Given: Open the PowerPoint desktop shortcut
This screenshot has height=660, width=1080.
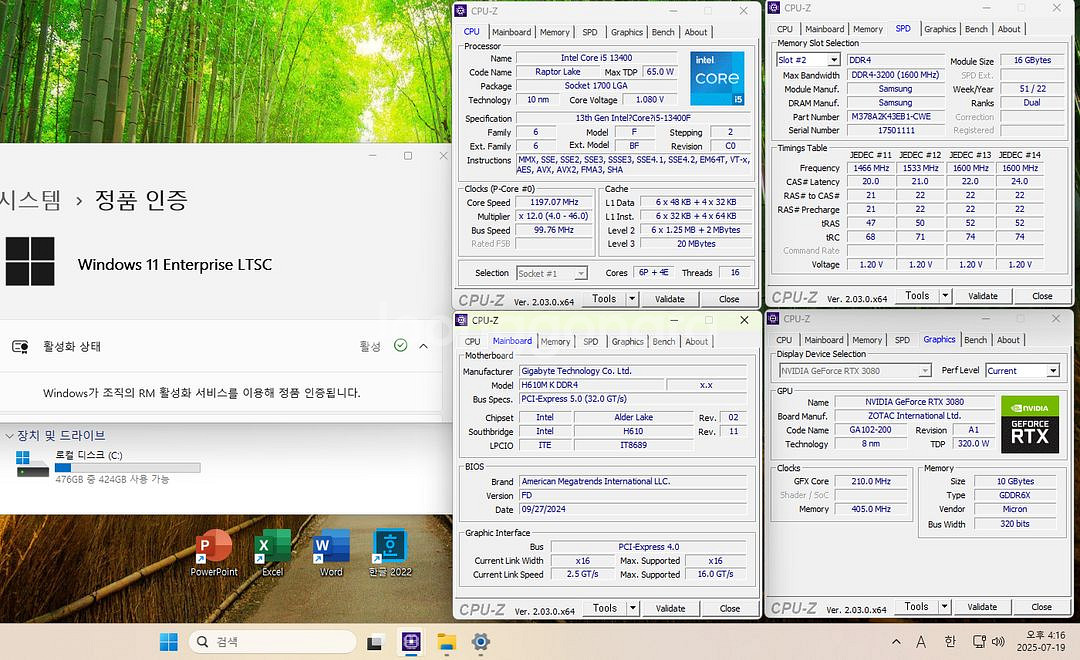Looking at the screenshot, I should point(214,553).
